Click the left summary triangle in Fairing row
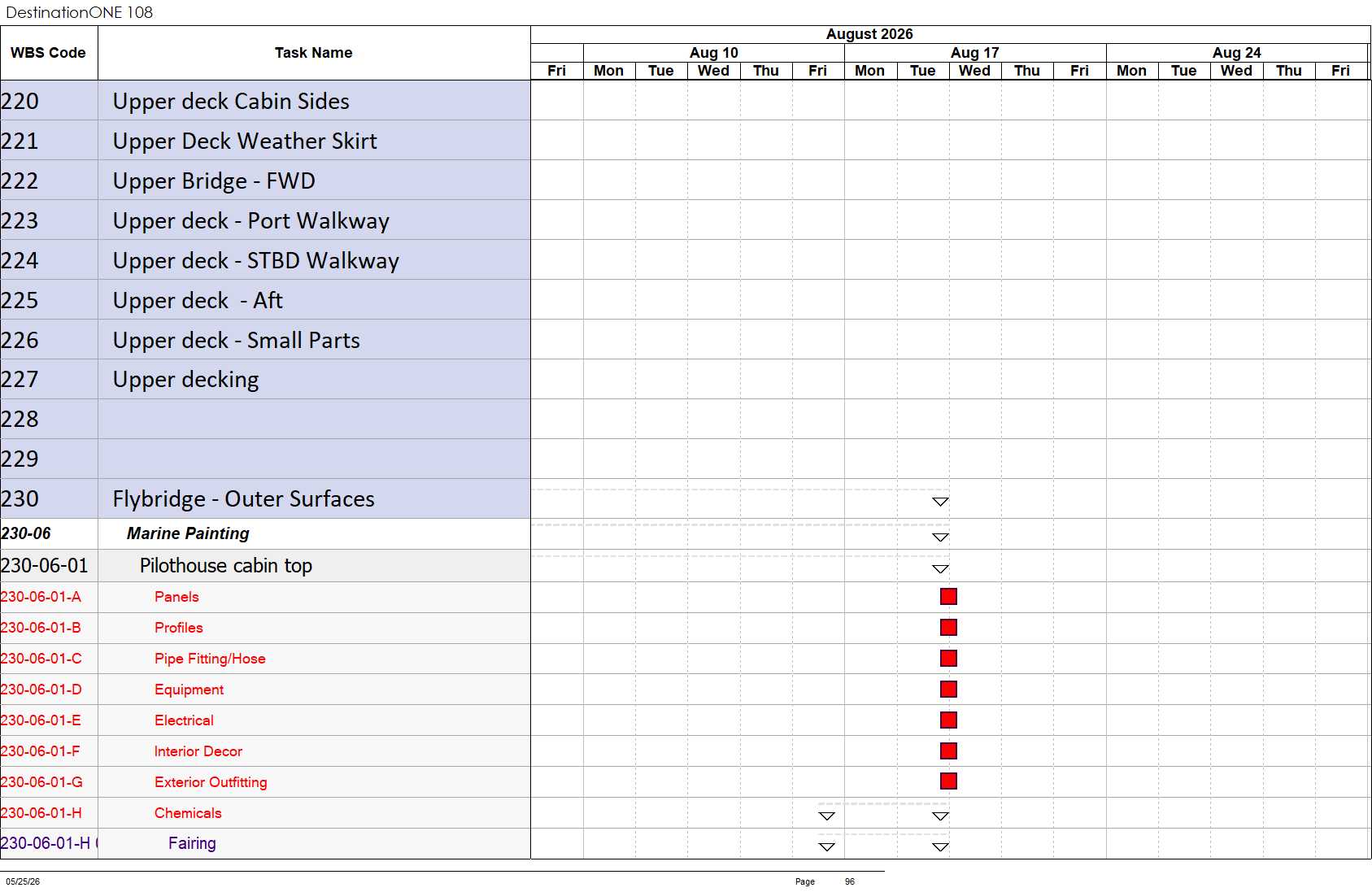Image resolution: width=1372 pixels, height=892 pixels. coord(826,847)
